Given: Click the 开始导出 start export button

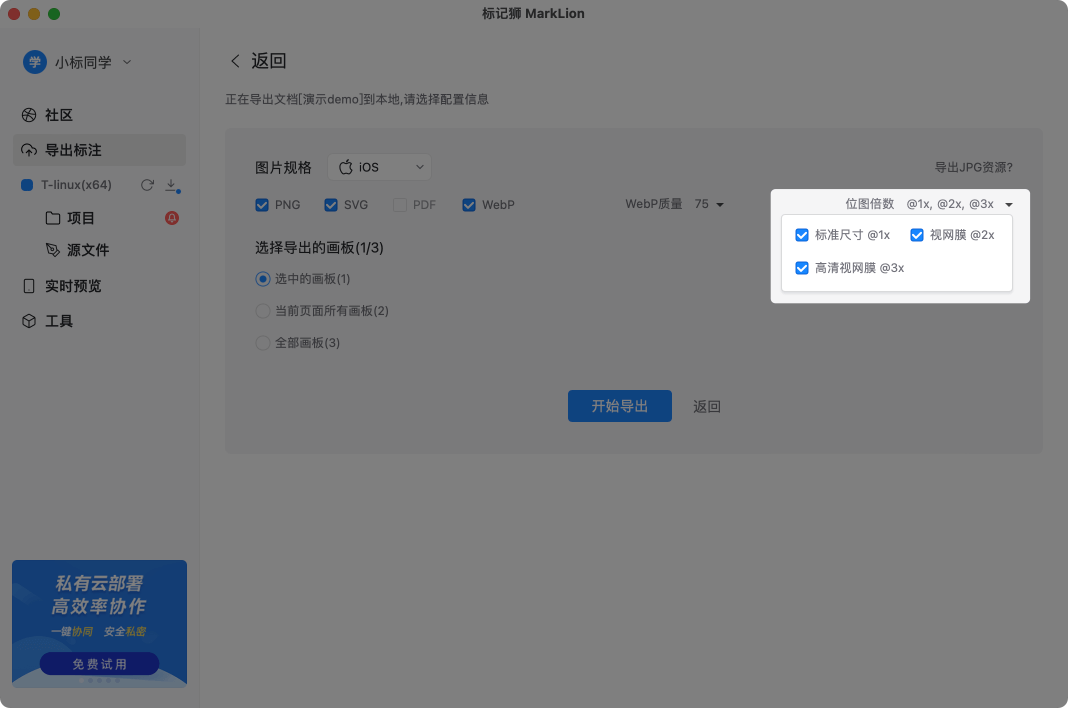Looking at the screenshot, I should point(619,406).
